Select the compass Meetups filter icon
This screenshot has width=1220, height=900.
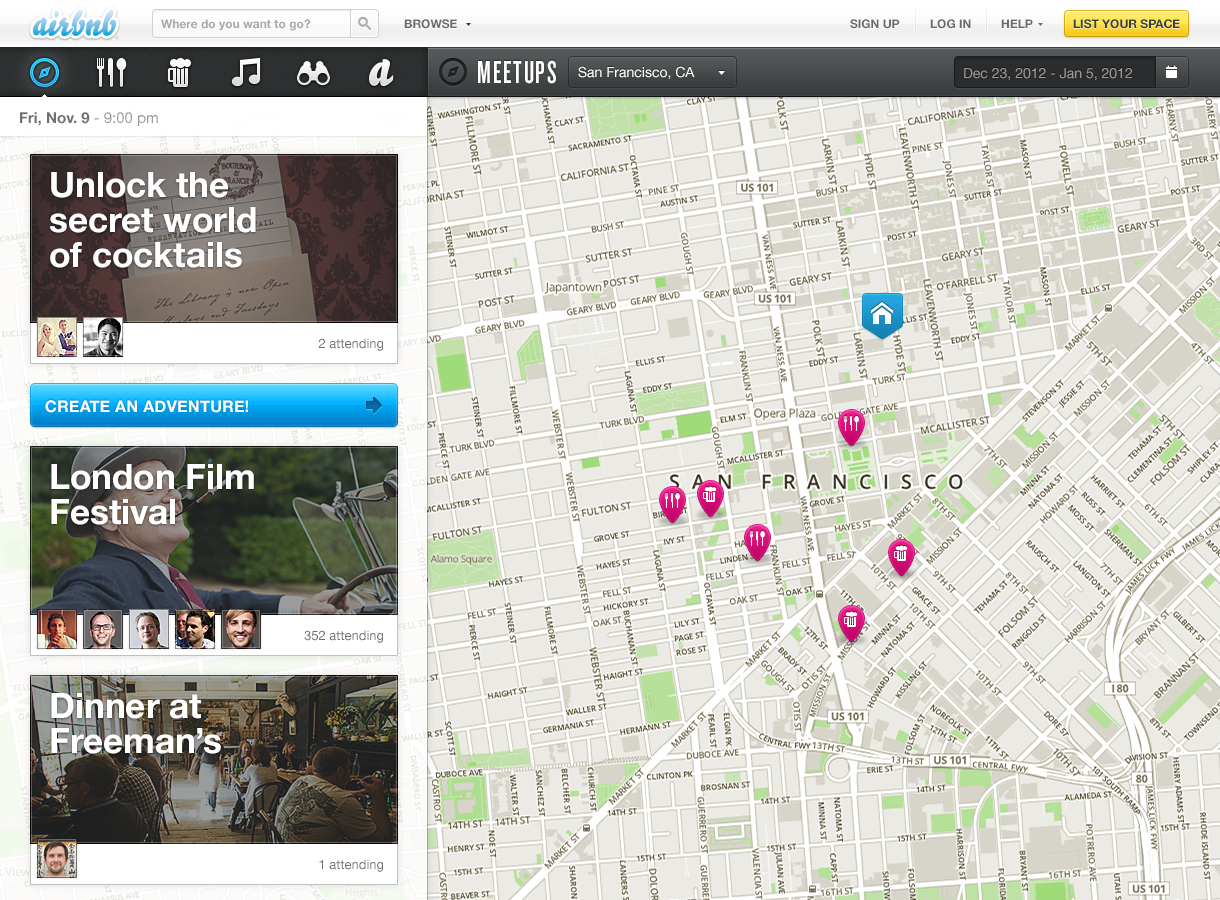click(44, 71)
